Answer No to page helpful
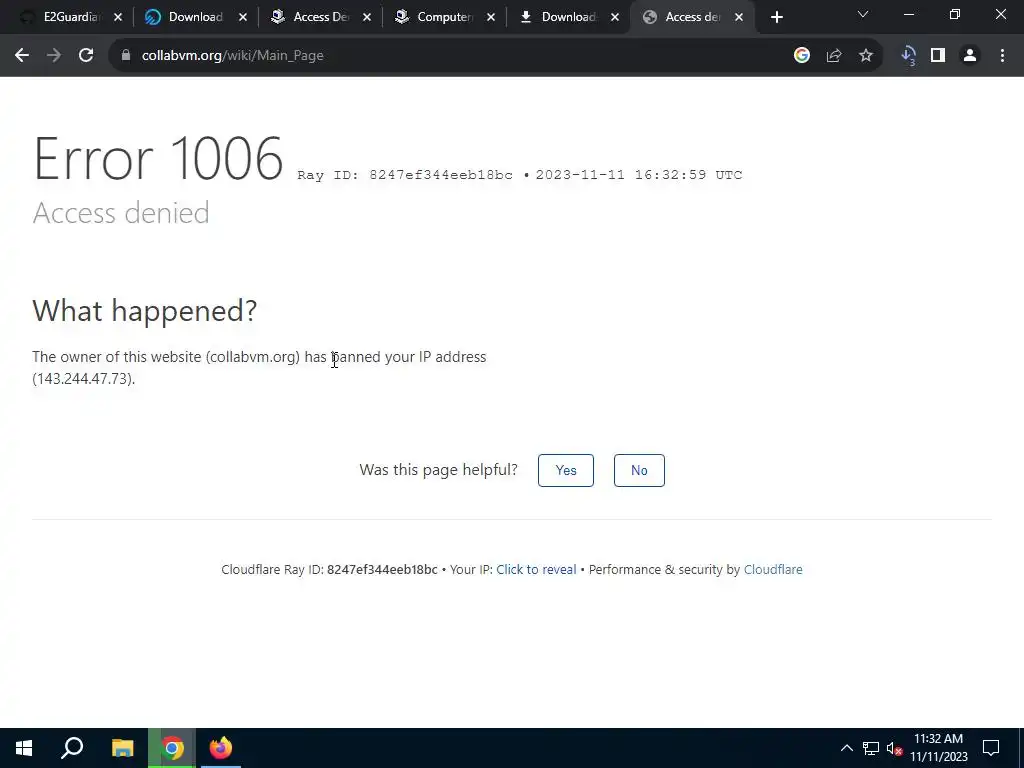This screenshot has height=768, width=1024. click(639, 470)
